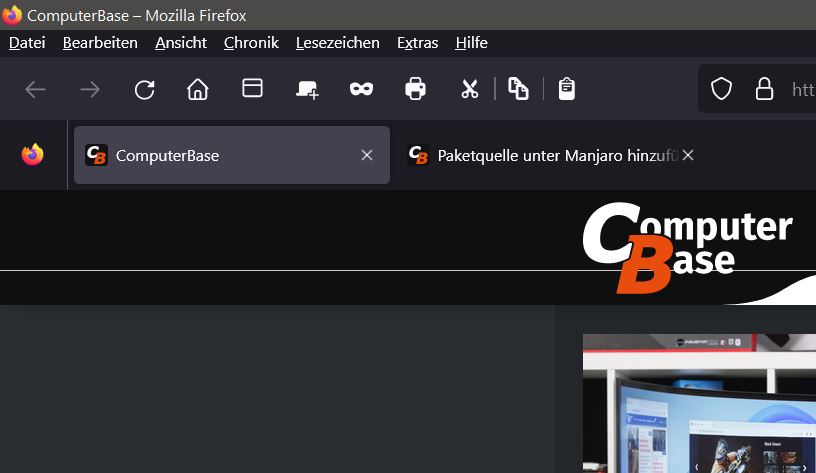Print this page with the printer icon
This screenshot has width=816, height=473.
[415, 88]
